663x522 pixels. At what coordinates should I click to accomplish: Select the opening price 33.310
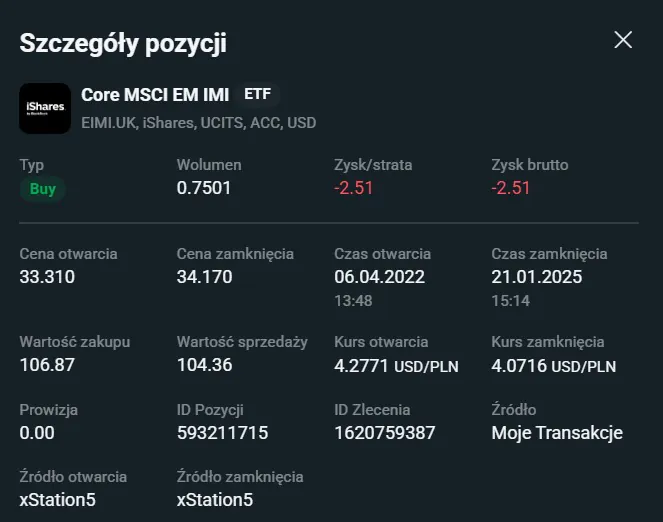tap(47, 277)
